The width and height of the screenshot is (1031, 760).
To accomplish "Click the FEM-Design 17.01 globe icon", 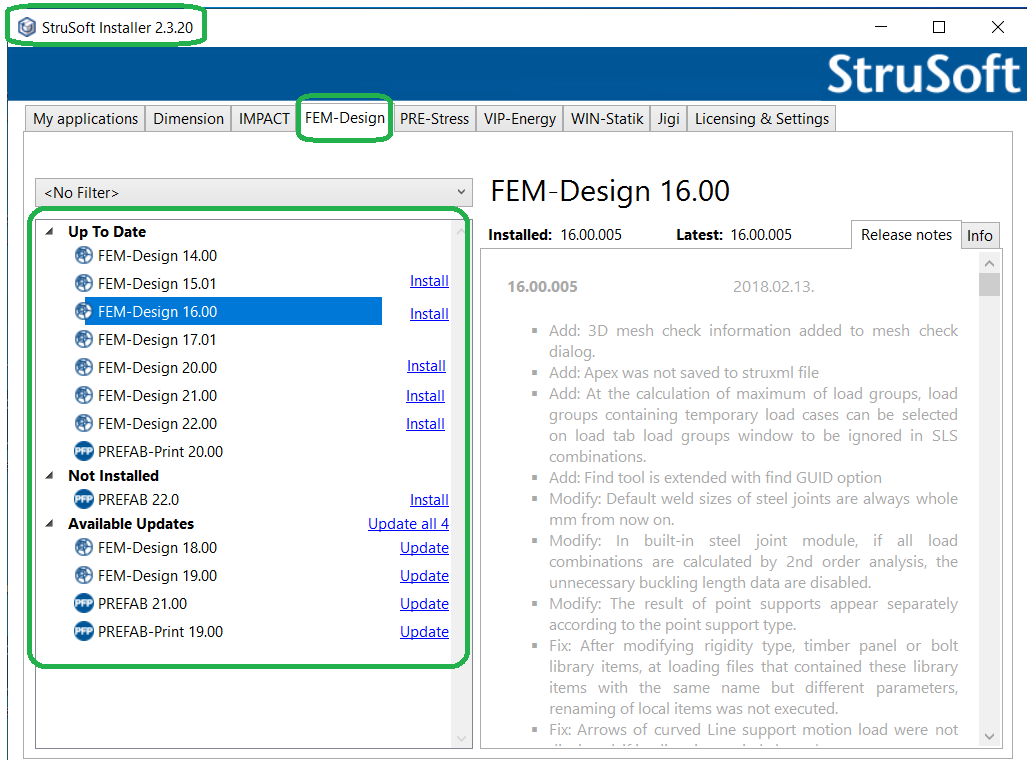I will pos(84,339).
